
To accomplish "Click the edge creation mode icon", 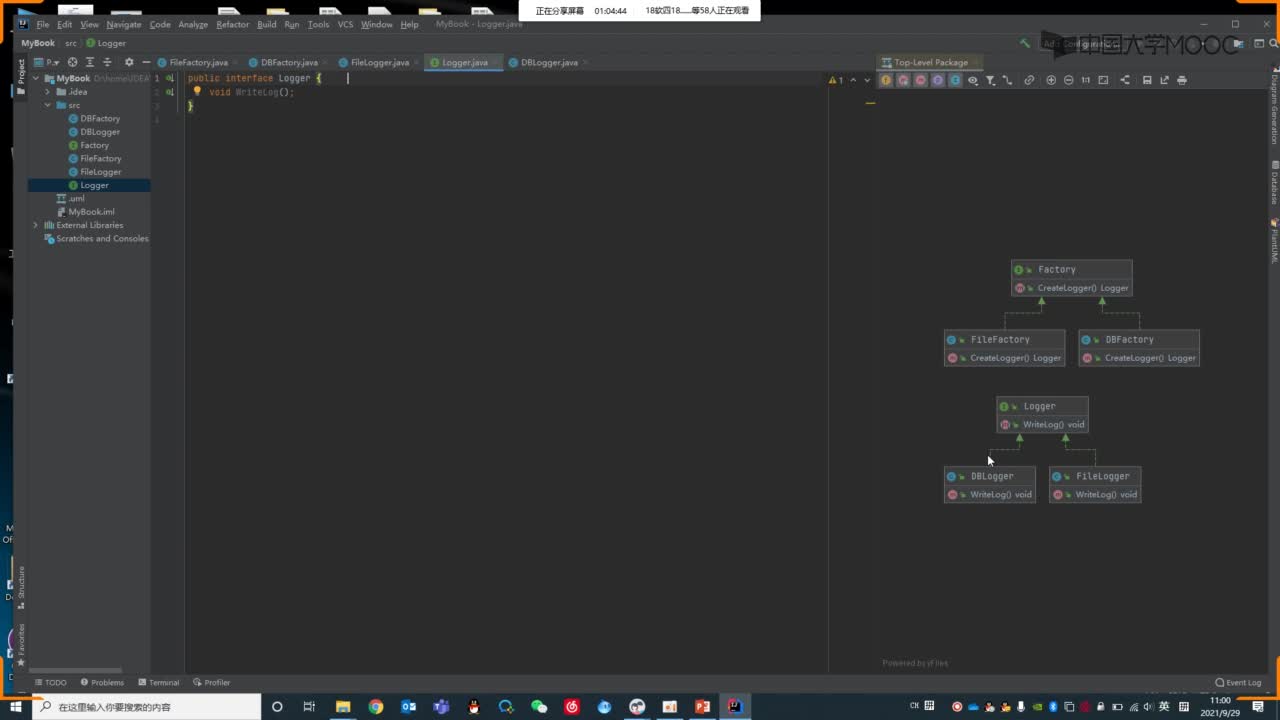I will tap(1007, 80).
